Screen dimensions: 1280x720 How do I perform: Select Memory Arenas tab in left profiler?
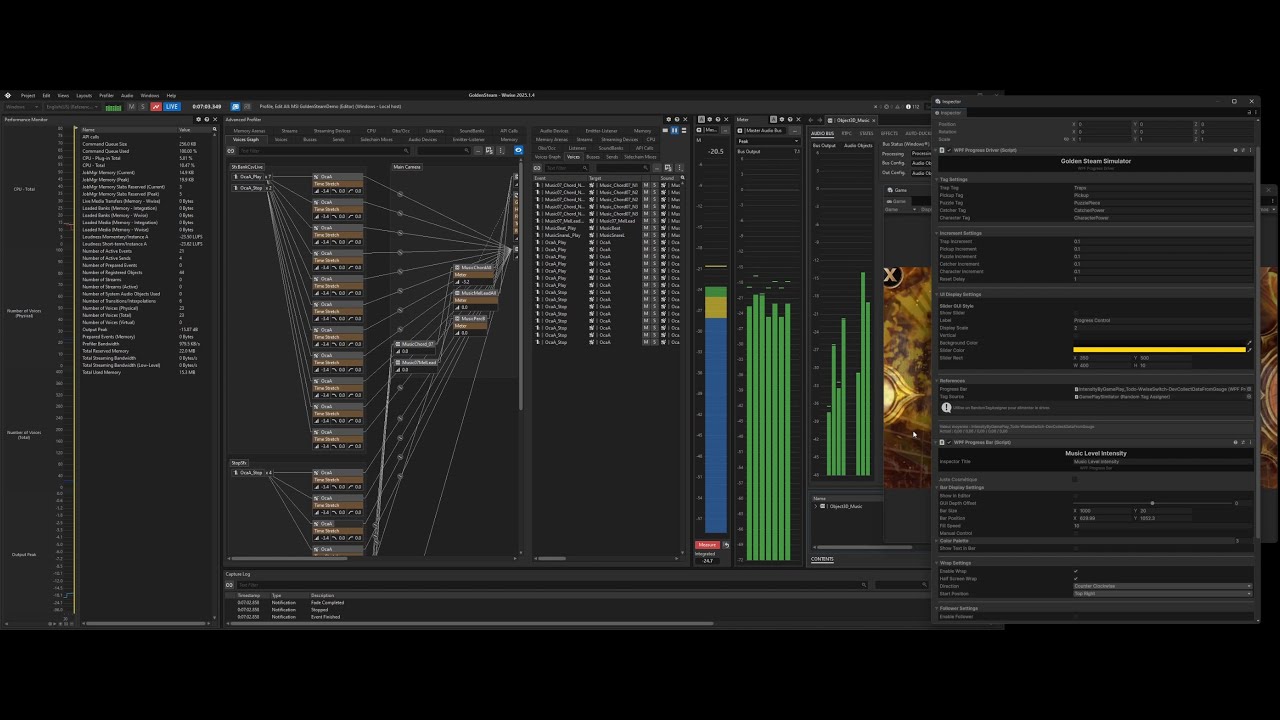click(249, 131)
